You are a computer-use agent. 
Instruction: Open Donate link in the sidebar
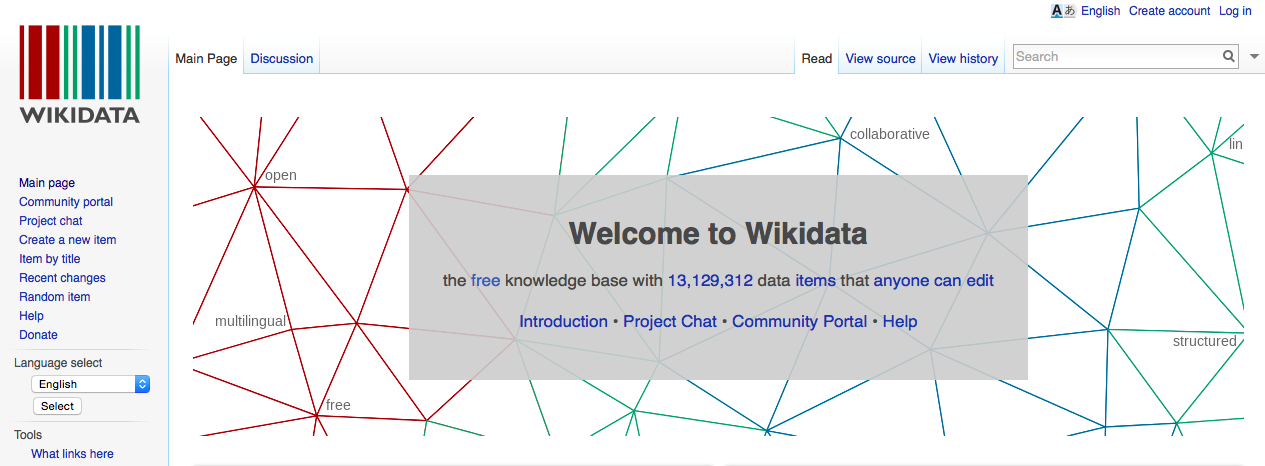click(x=38, y=335)
